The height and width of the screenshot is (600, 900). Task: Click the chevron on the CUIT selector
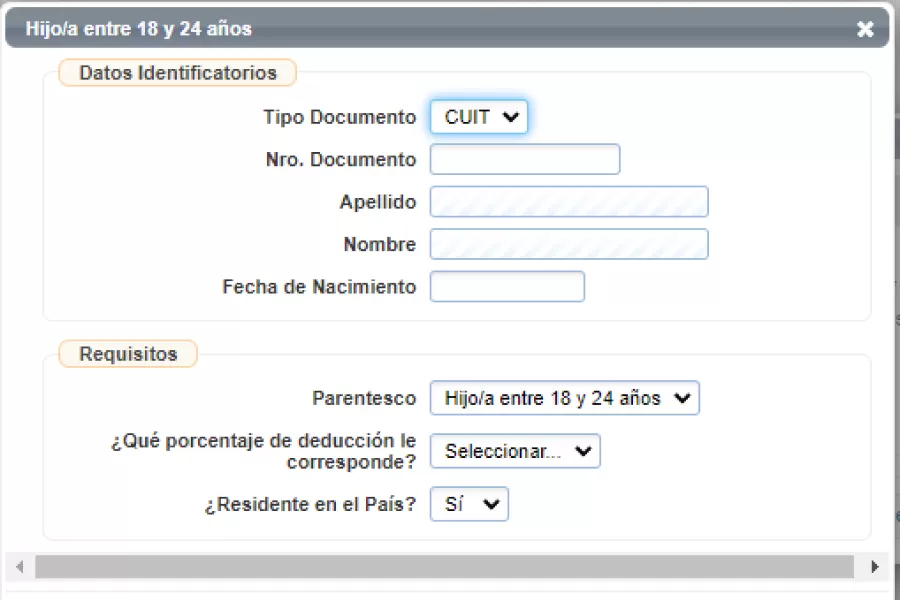pos(511,116)
